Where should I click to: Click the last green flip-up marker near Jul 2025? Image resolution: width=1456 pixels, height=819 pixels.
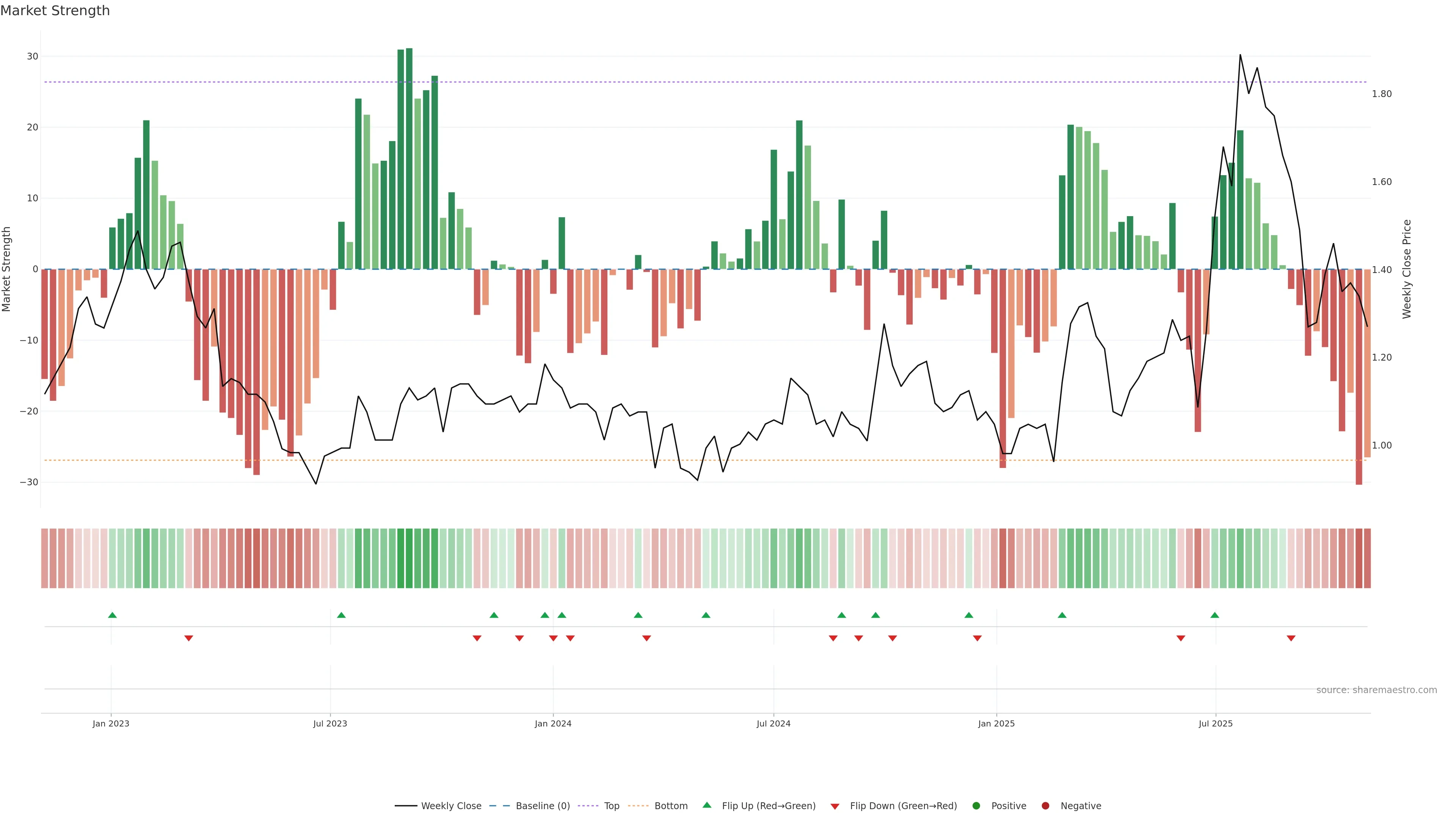point(1214,615)
